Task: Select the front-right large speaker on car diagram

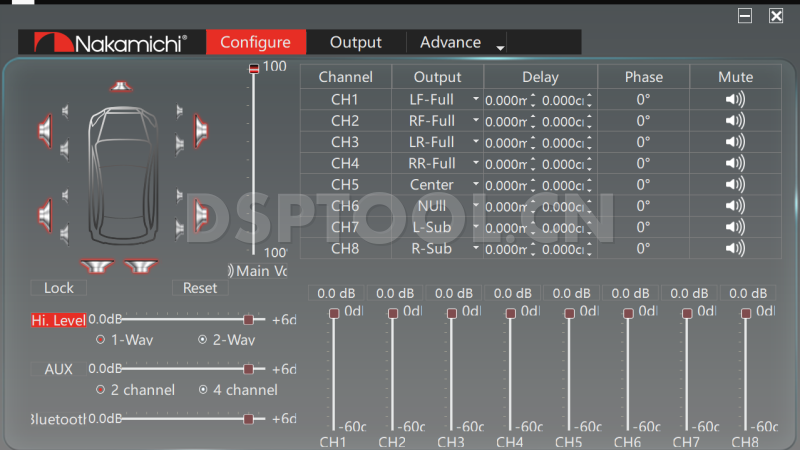Action: pyautogui.click(x=201, y=129)
